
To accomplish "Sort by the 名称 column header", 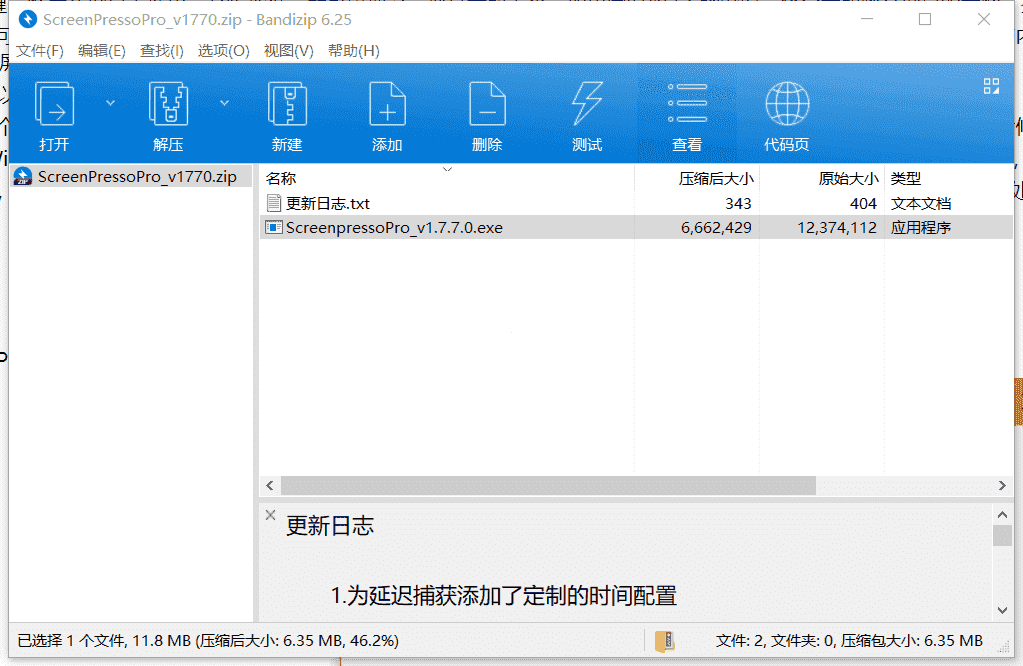I will pyautogui.click(x=447, y=178).
